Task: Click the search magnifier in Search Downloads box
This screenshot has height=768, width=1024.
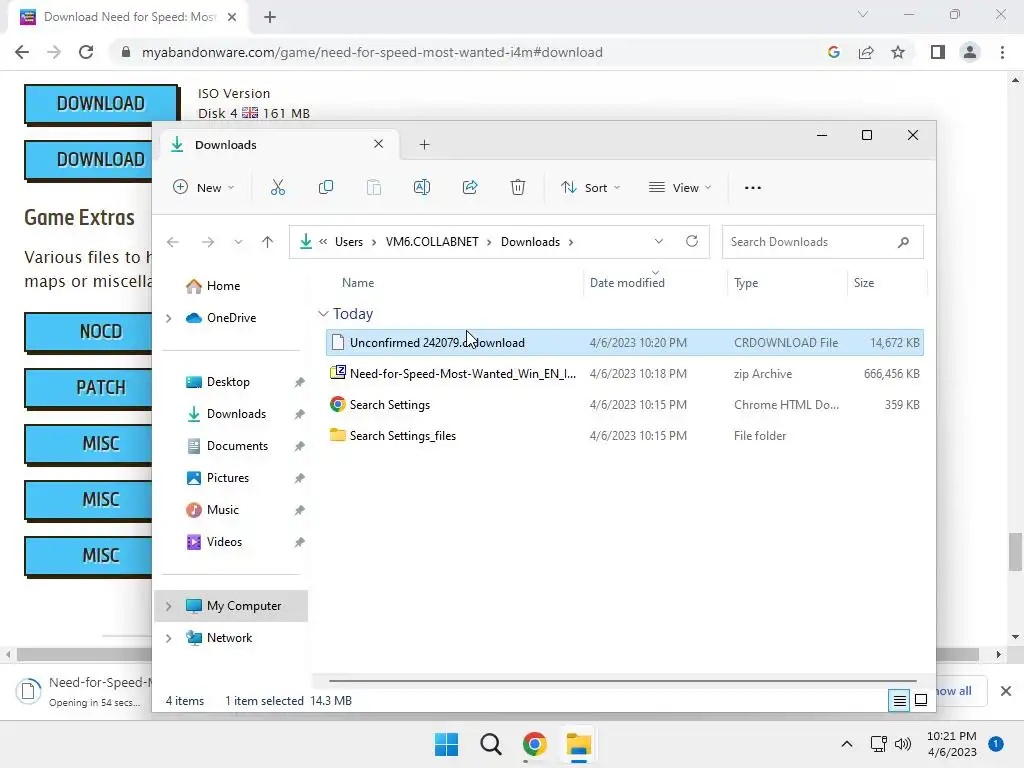Action: click(903, 242)
